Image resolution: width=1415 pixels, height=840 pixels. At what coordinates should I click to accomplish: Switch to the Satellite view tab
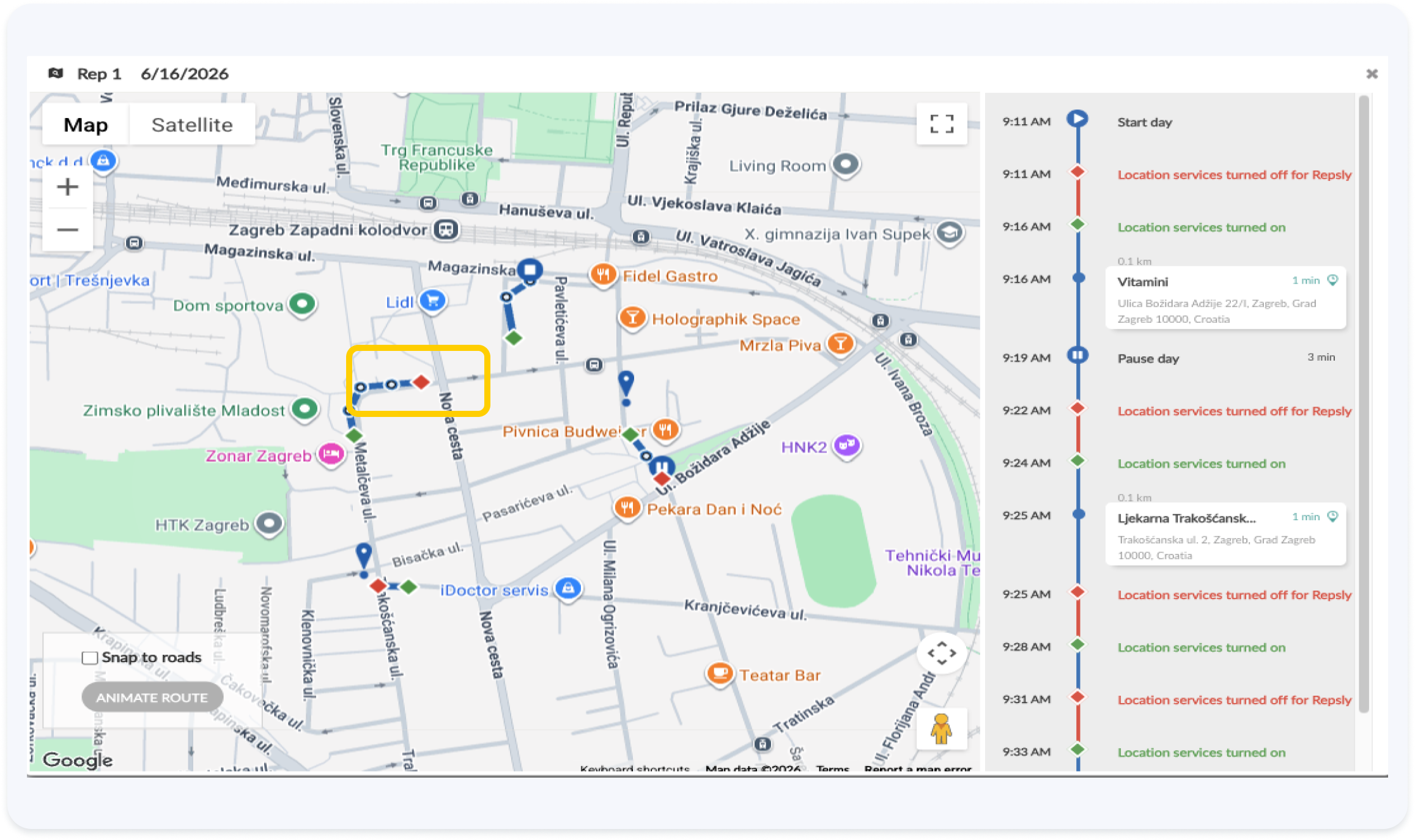pos(192,125)
